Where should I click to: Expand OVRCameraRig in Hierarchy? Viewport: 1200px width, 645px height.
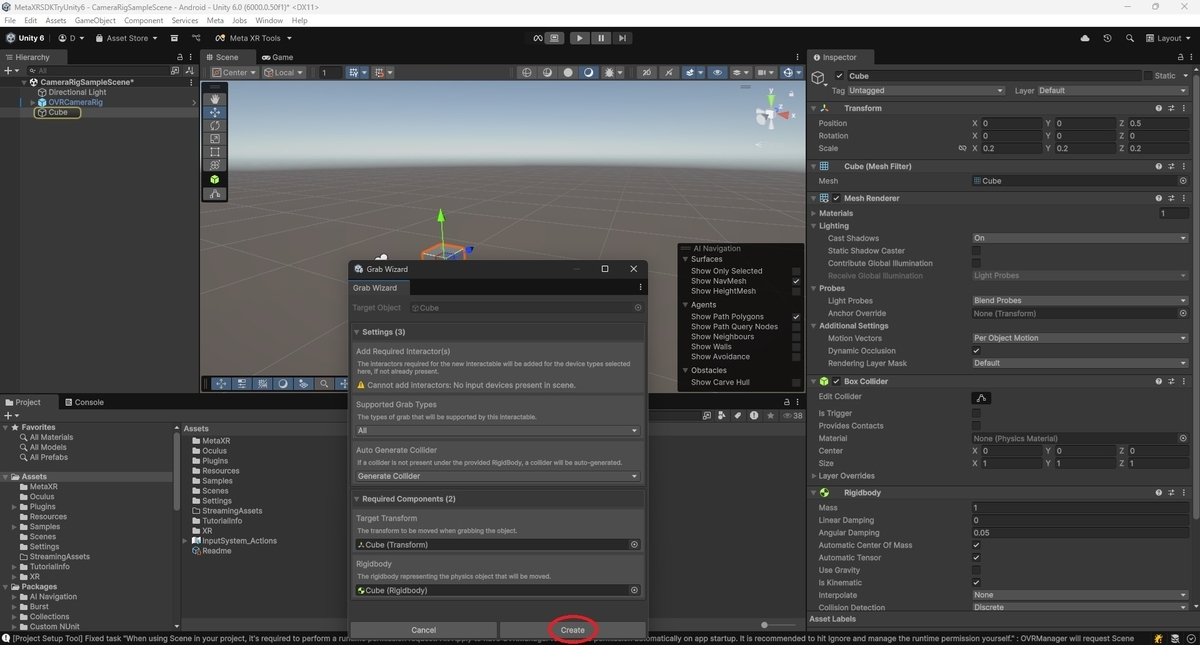click(33, 102)
